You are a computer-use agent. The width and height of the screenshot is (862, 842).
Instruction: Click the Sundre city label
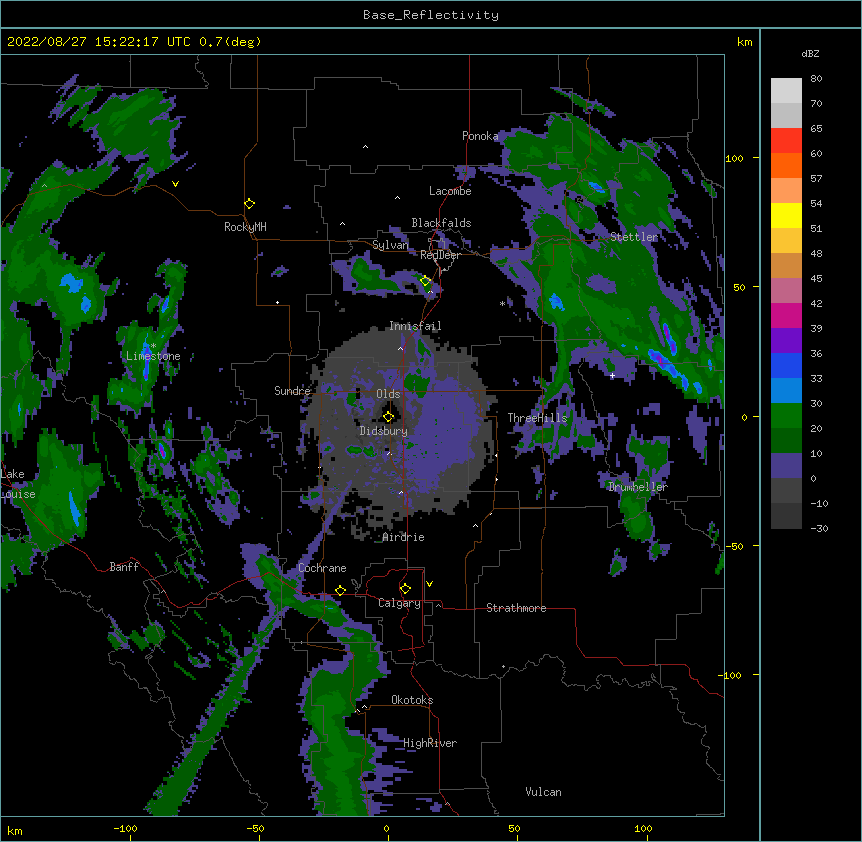point(292,391)
